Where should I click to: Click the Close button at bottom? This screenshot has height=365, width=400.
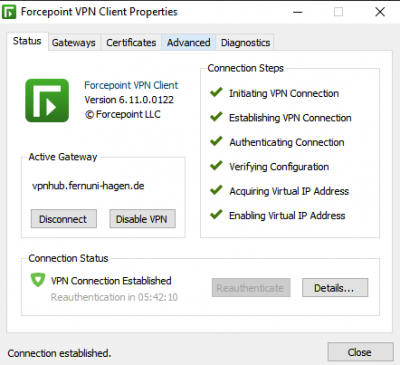click(x=360, y=352)
